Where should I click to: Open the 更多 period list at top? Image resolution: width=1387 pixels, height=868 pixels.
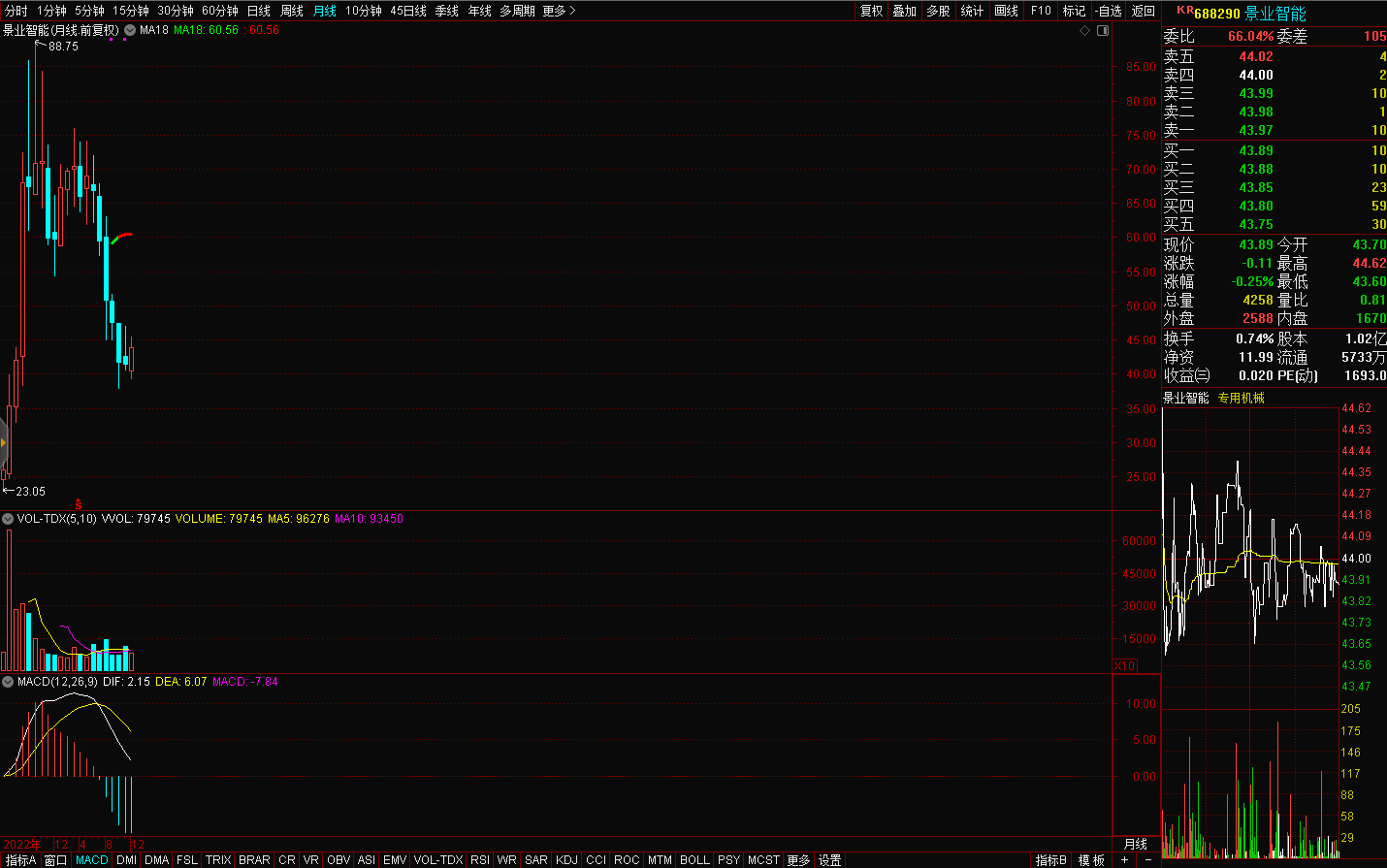559,11
